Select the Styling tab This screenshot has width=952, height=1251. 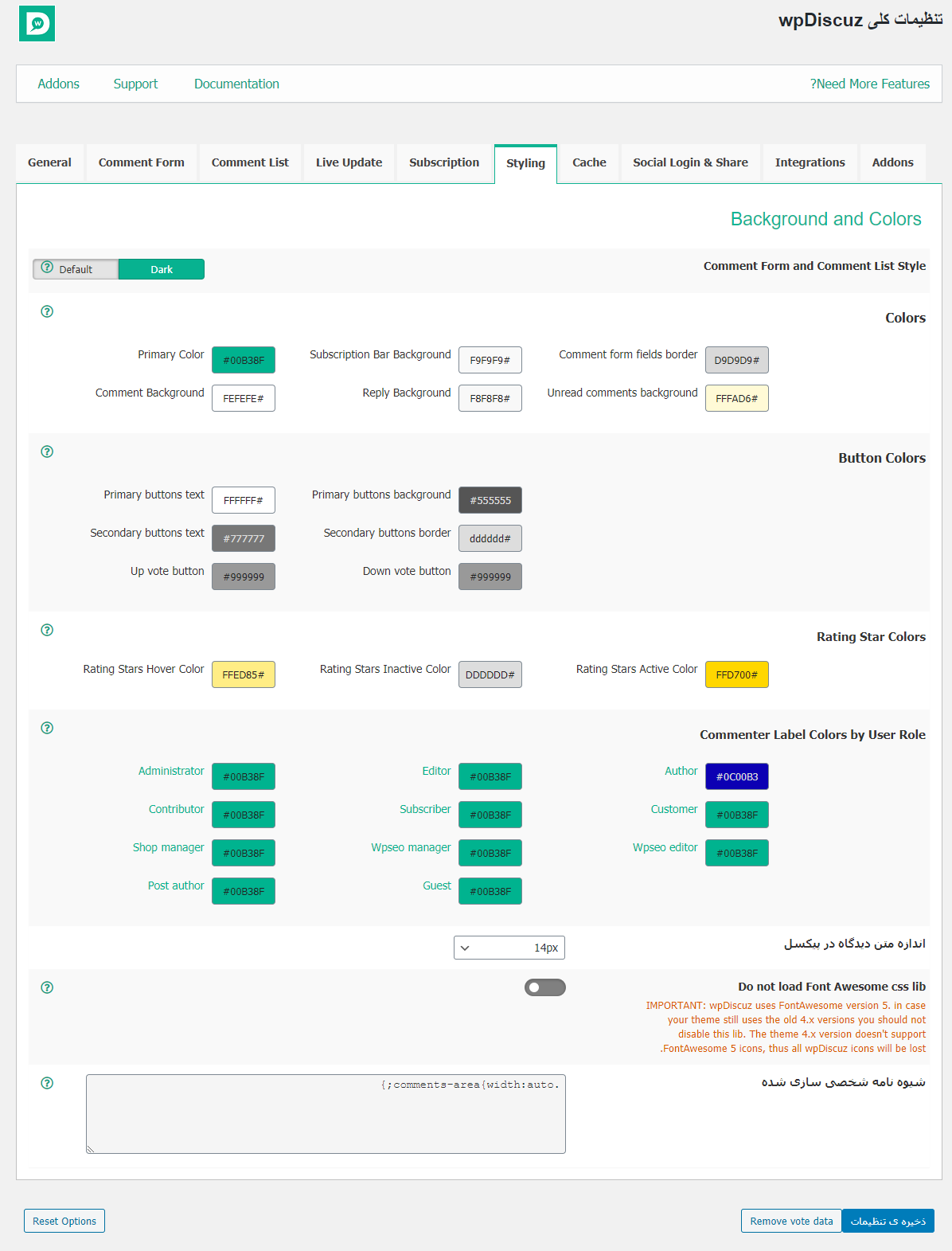click(x=525, y=163)
